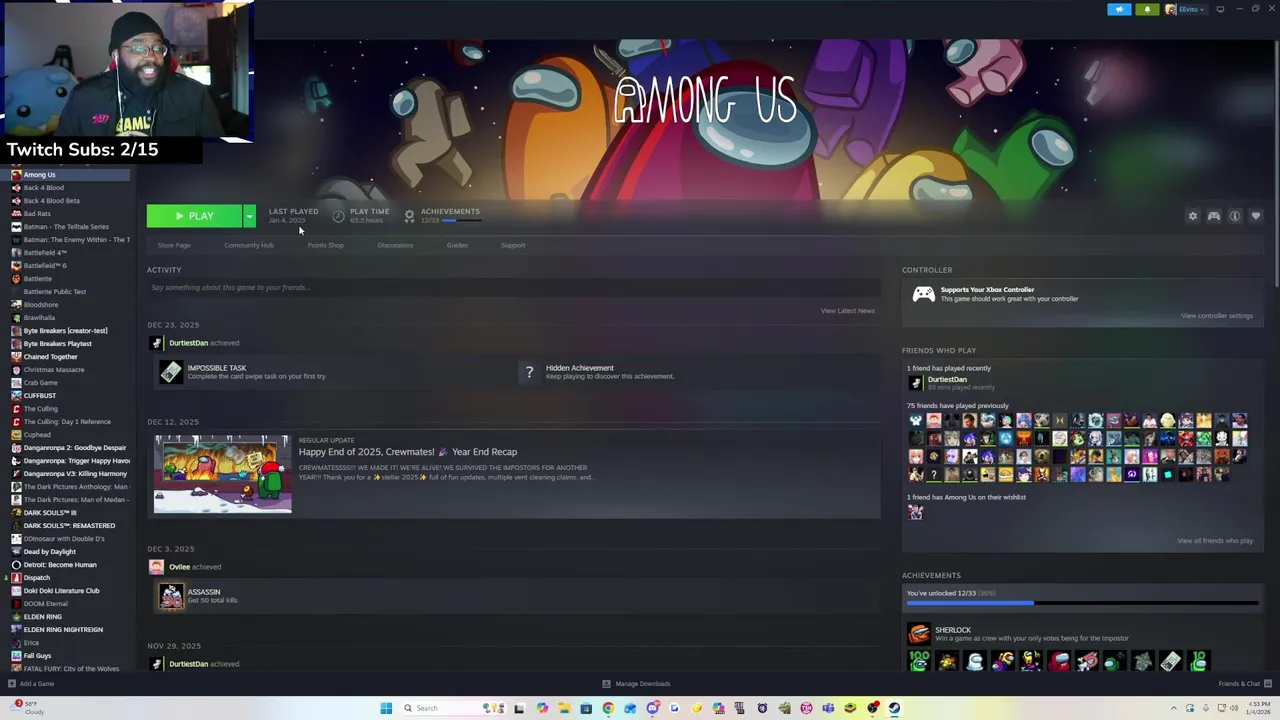Open weather widget on taskbar
Image resolution: width=1280 pixels, height=720 pixels.
(27, 708)
